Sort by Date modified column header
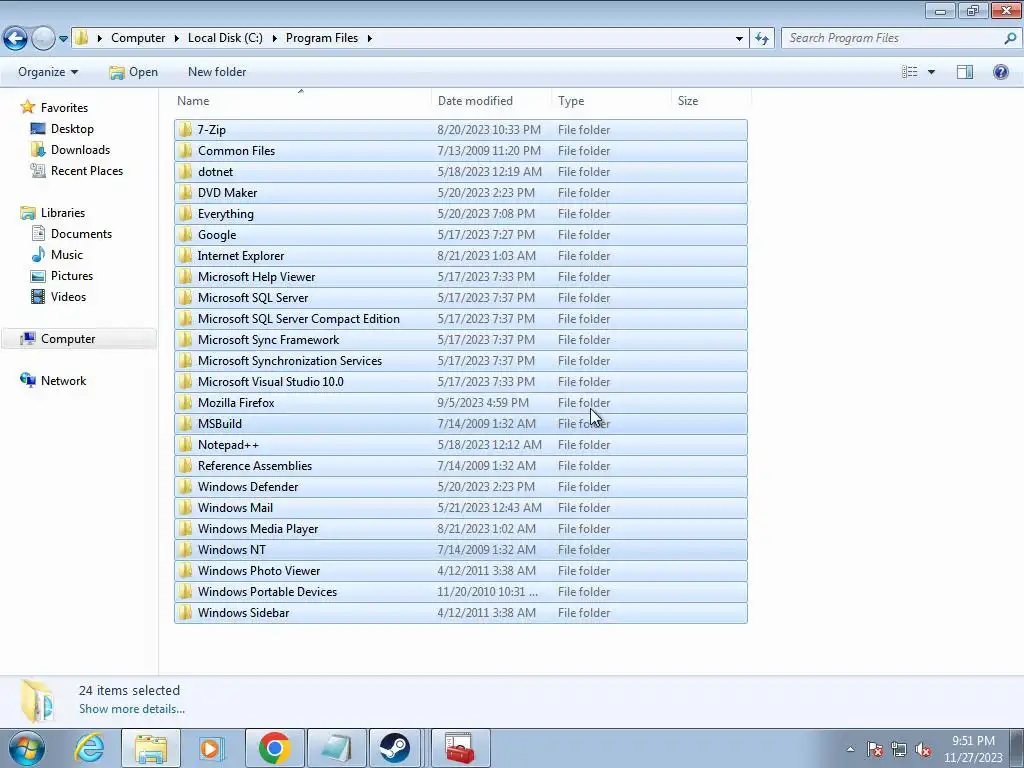 coord(475,101)
